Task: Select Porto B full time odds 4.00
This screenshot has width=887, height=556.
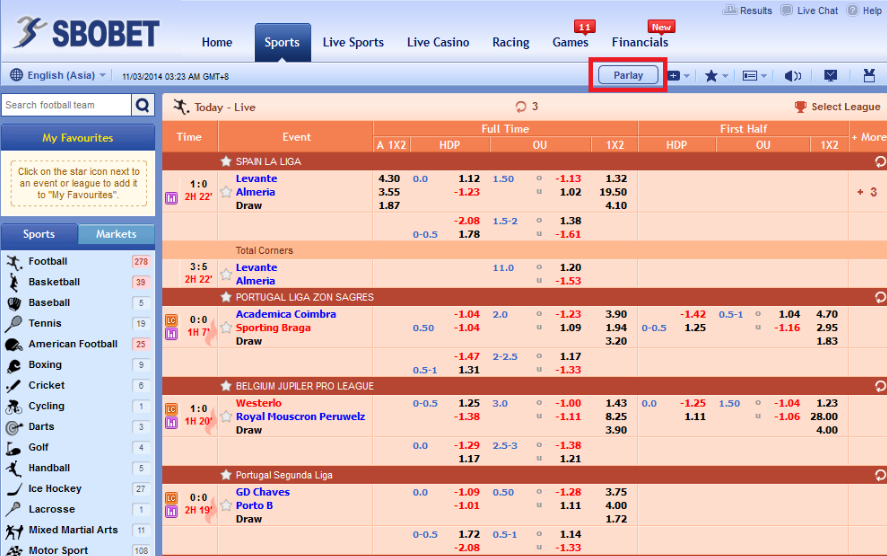Action: point(616,505)
